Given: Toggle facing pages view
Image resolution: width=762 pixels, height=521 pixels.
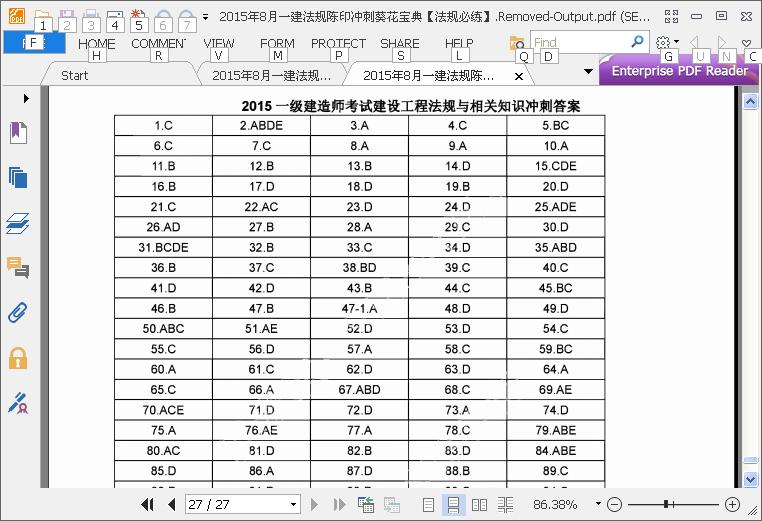Looking at the screenshot, I should coord(480,505).
